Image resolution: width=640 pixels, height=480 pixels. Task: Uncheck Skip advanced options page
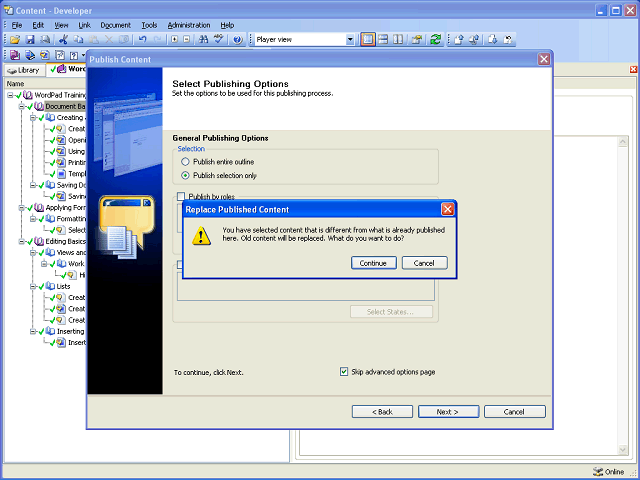(x=344, y=372)
